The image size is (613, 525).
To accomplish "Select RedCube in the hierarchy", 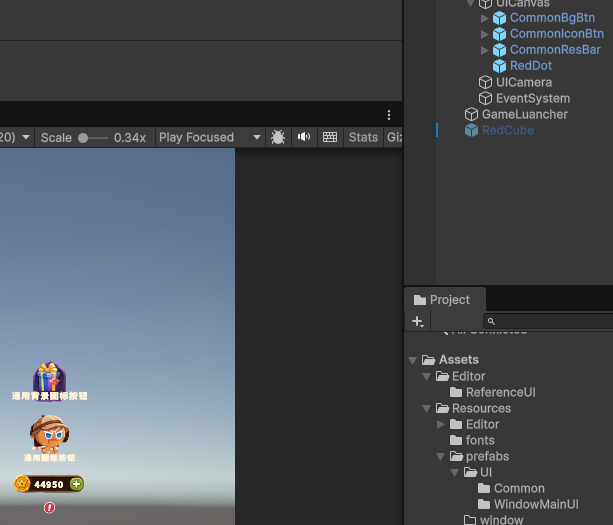I will tap(508, 131).
